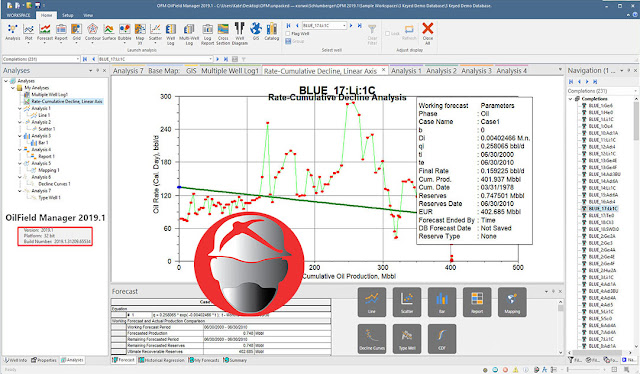
Task: Launch the GIS globe tool
Action: click(256, 32)
